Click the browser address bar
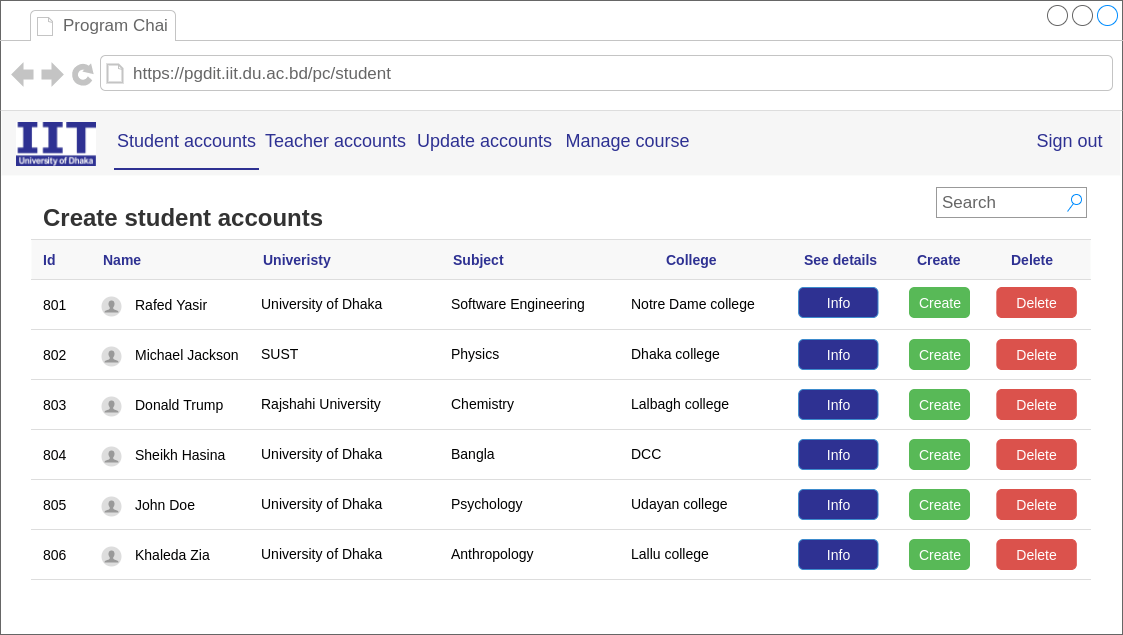Image resolution: width=1123 pixels, height=635 pixels. pos(600,73)
